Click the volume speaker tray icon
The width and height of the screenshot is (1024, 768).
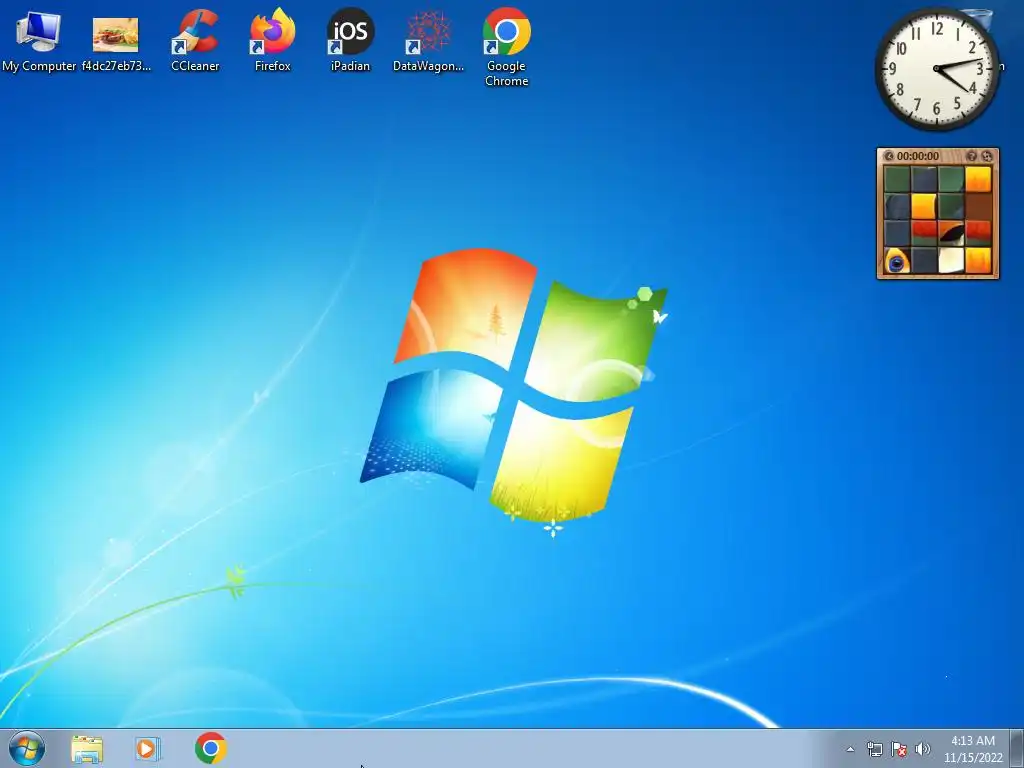(x=923, y=749)
